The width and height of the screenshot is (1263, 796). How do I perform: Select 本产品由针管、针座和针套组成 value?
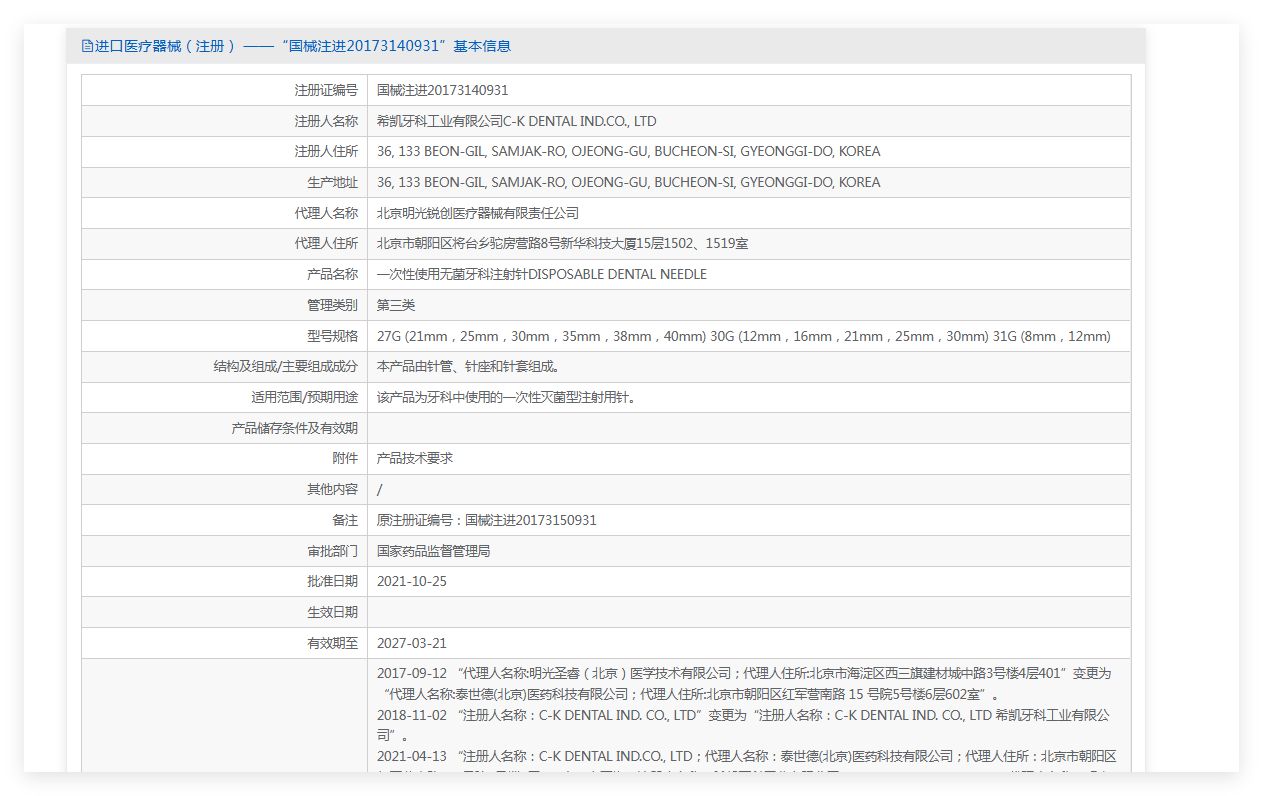tap(468, 367)
